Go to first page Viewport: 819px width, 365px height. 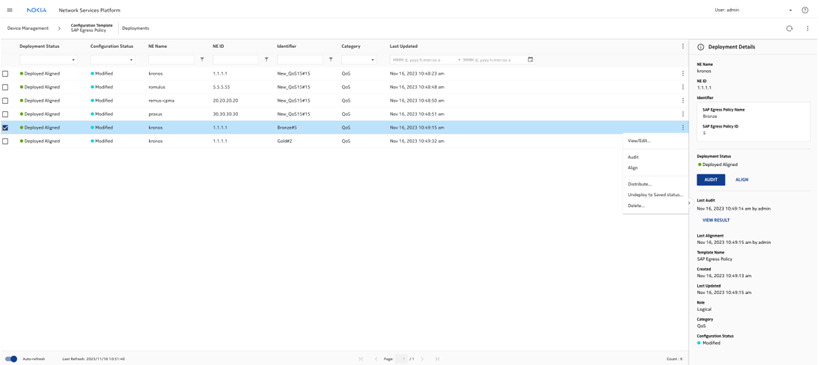click(361, 359)
